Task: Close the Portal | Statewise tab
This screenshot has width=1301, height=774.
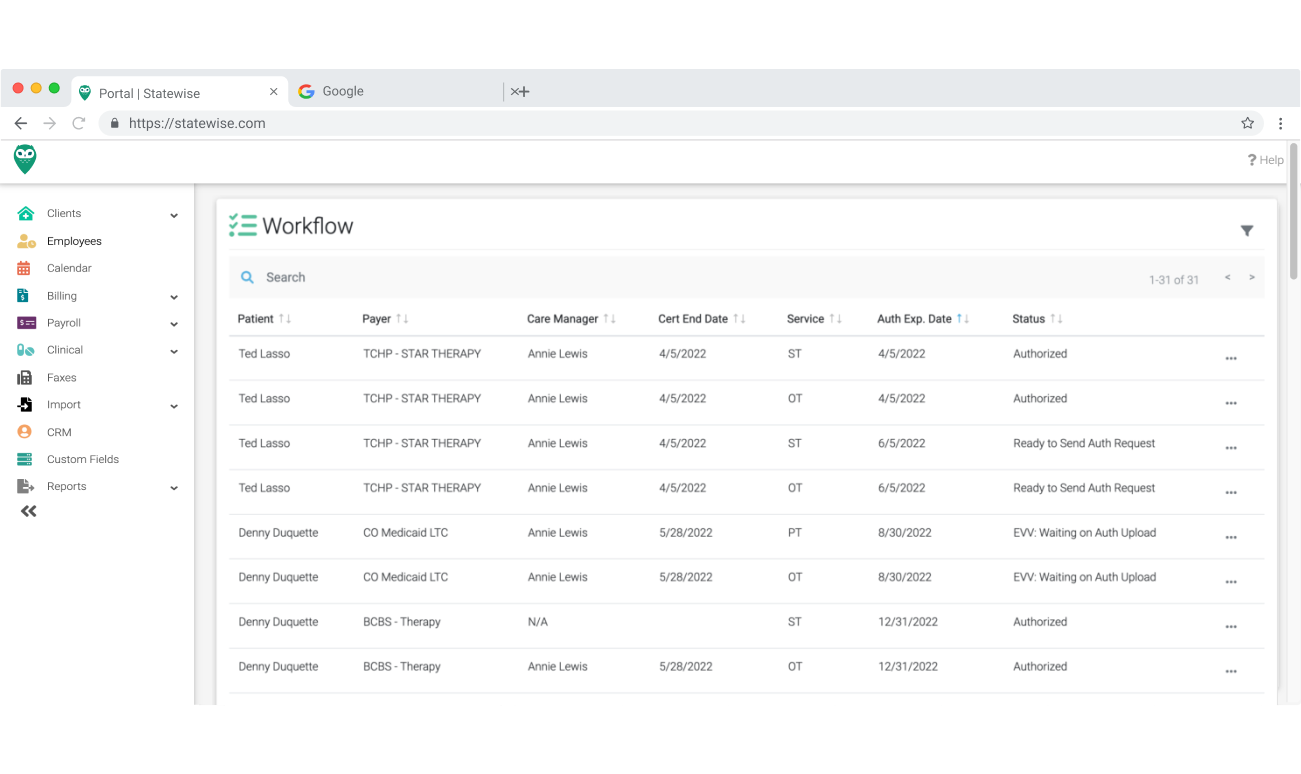Action: (x=274, y=92)
